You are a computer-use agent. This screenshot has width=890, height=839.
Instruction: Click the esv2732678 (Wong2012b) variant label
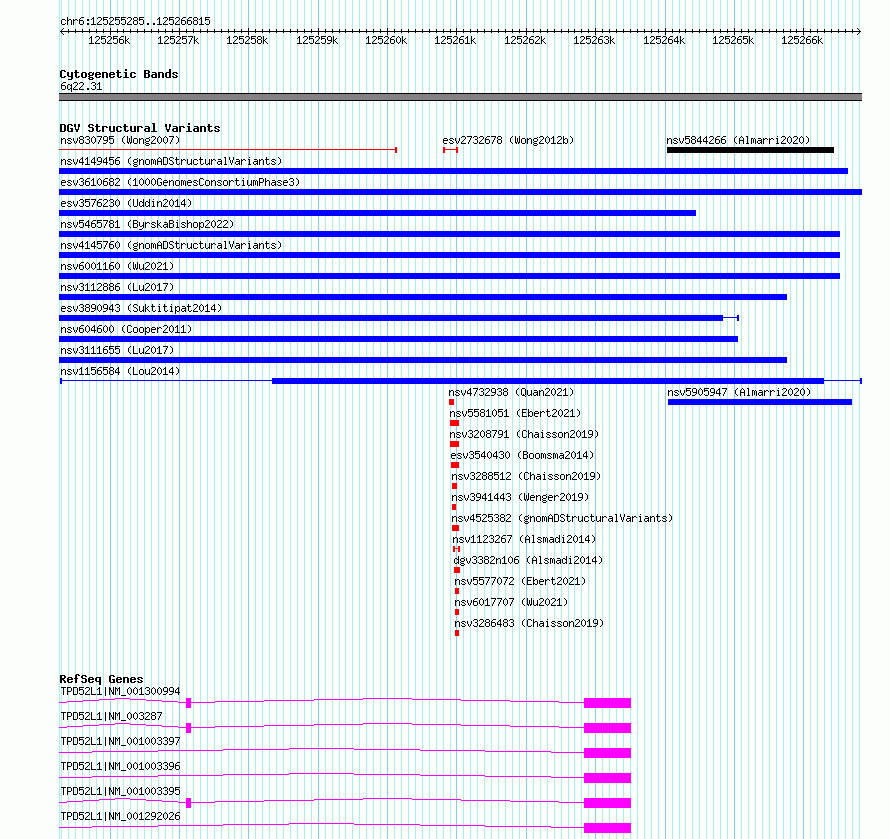coord(508,140)
